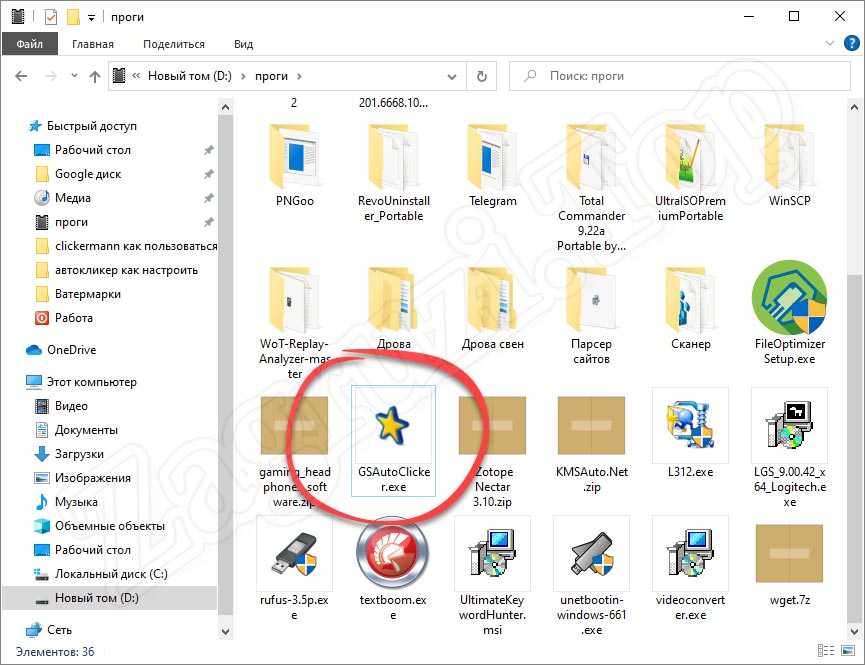Open the recent locations dropdown arrow
The image size is (865, 665).
[x=73, y=76]
